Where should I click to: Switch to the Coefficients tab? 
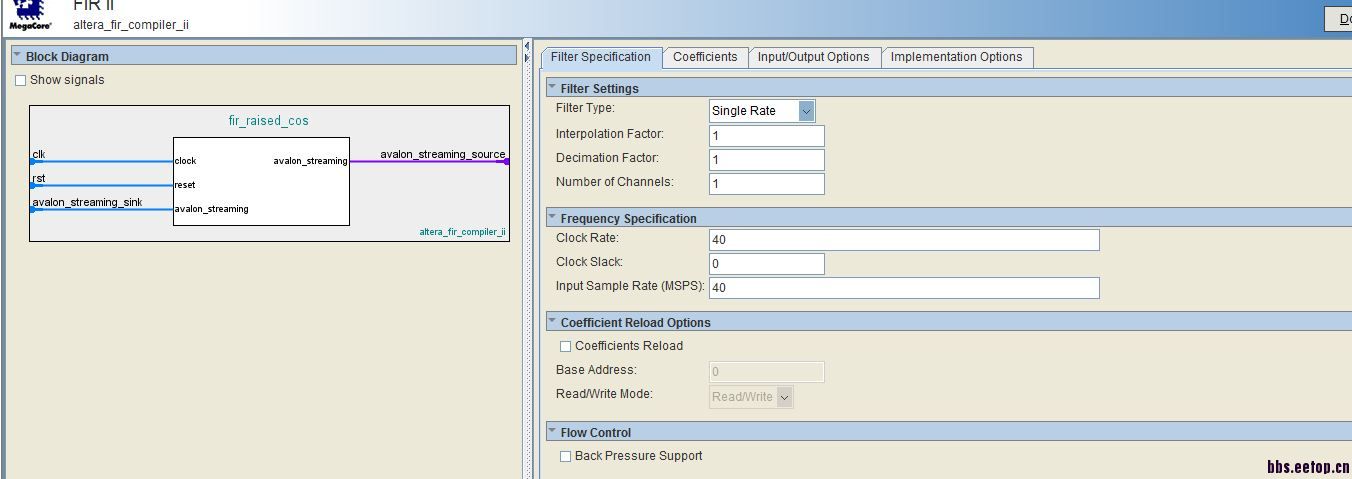tap(705, 57)
